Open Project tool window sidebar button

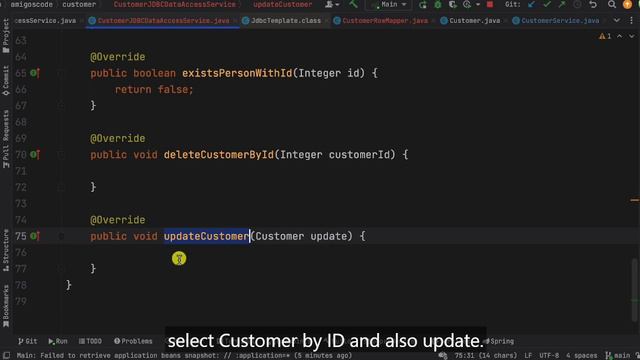6,36
